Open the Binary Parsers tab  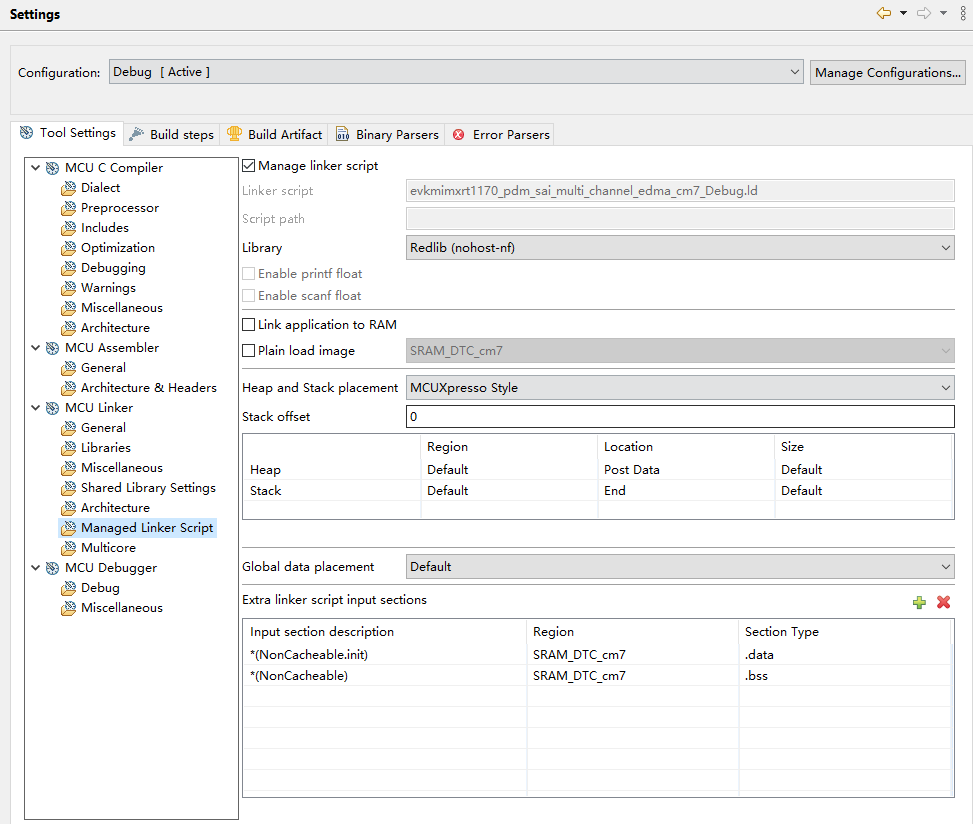(x=387, y=134)
